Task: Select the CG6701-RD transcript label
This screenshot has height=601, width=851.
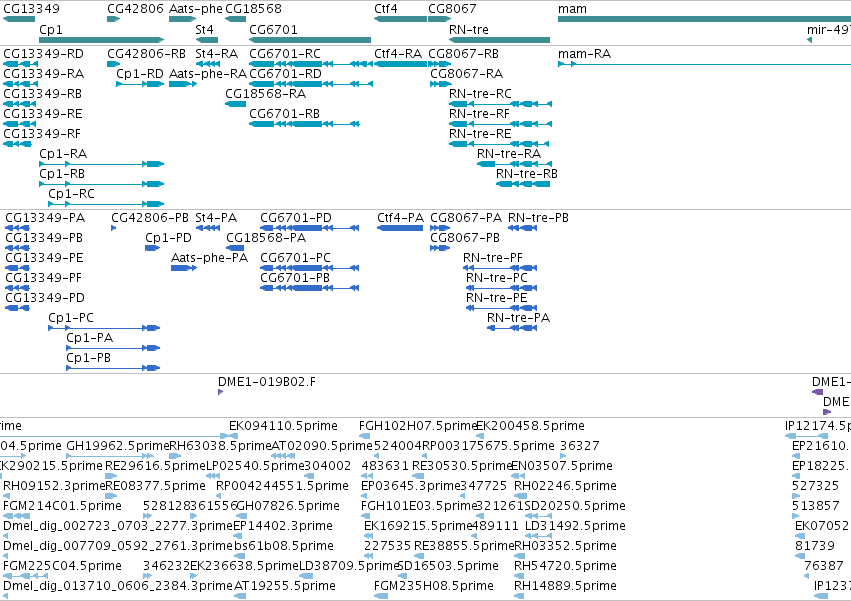Action: 285,73
